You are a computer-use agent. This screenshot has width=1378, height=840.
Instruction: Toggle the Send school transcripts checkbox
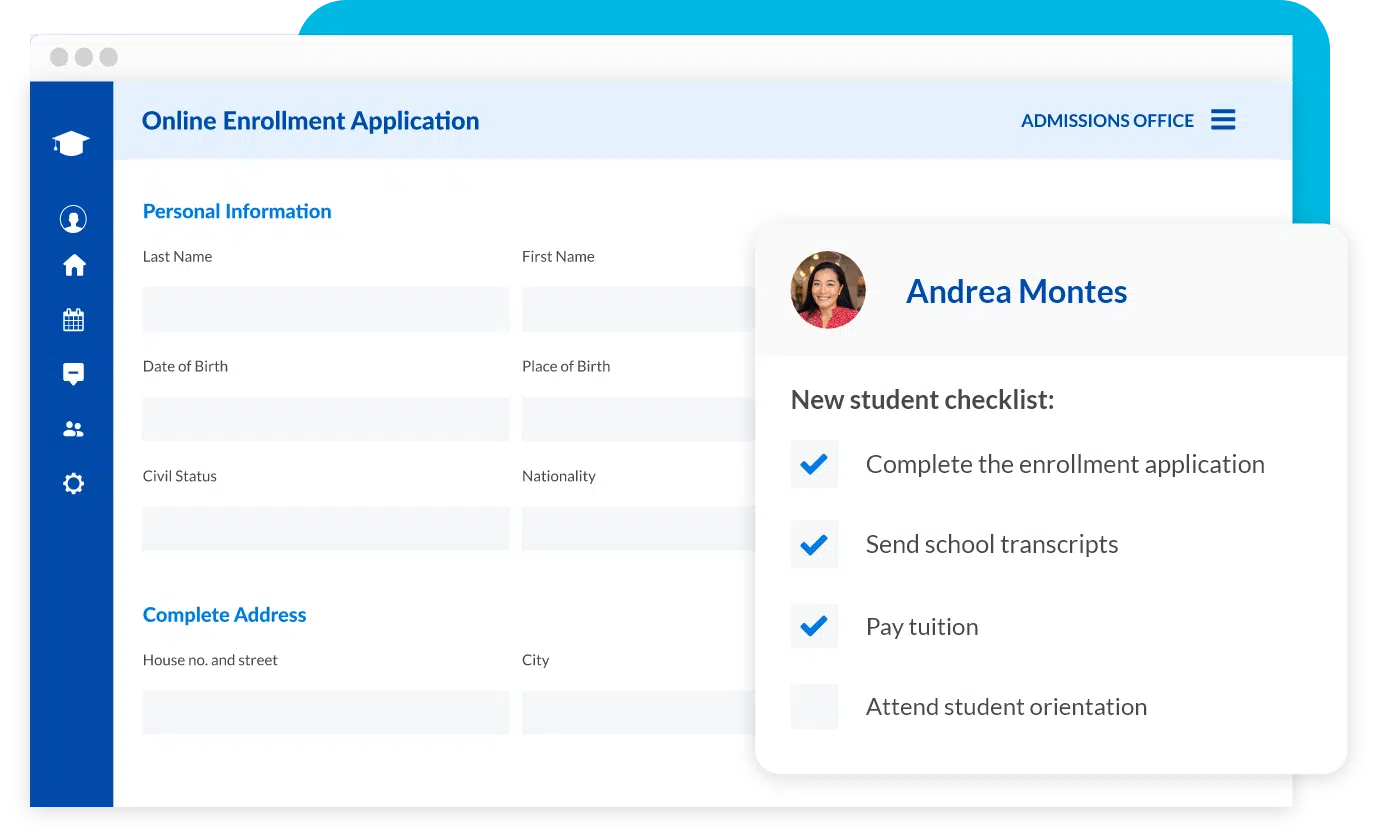814,545
